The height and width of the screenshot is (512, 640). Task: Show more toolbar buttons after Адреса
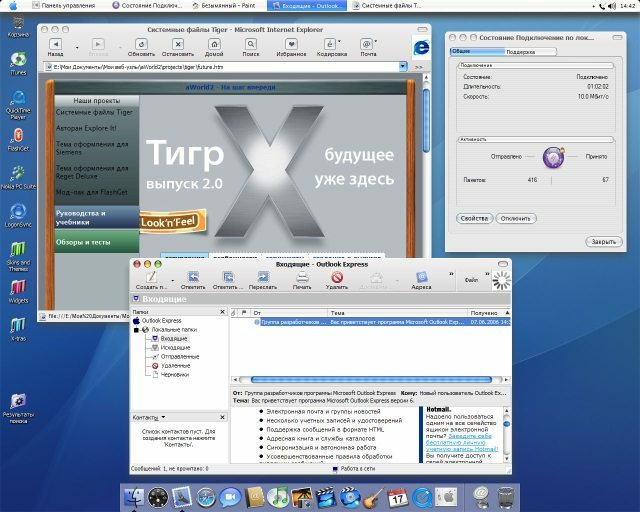pos(451,274)
